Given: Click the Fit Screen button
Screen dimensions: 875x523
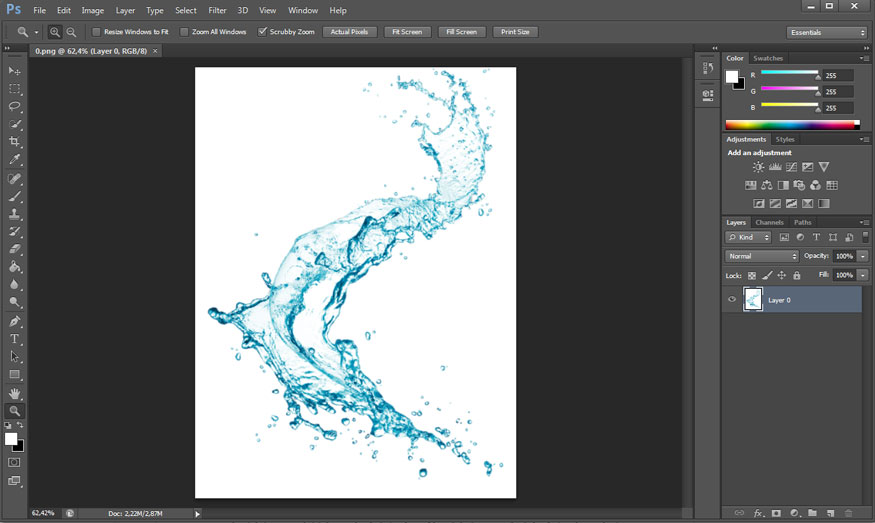Looking at the screenshot, I should point(407,32).
